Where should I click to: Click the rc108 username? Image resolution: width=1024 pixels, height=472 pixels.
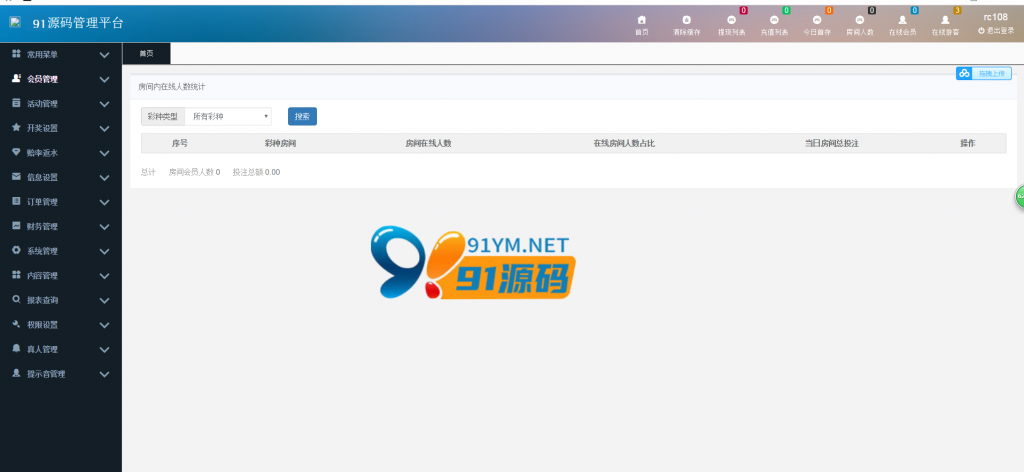(x=996, y=17)
